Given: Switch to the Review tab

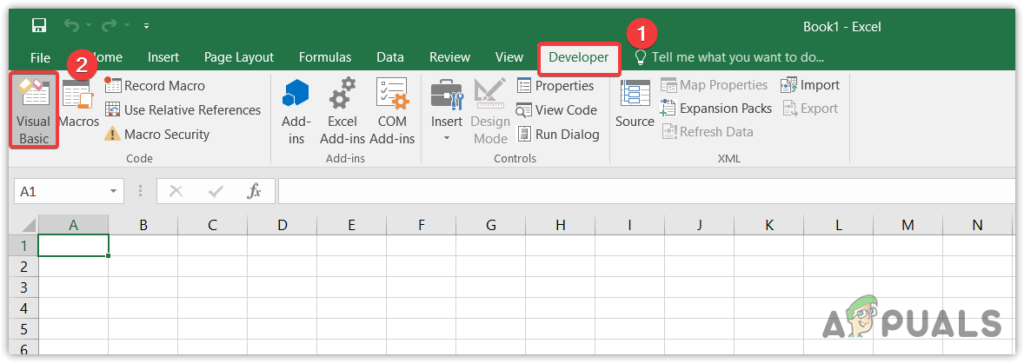Looking at the screenshot, I should (450, 57).
